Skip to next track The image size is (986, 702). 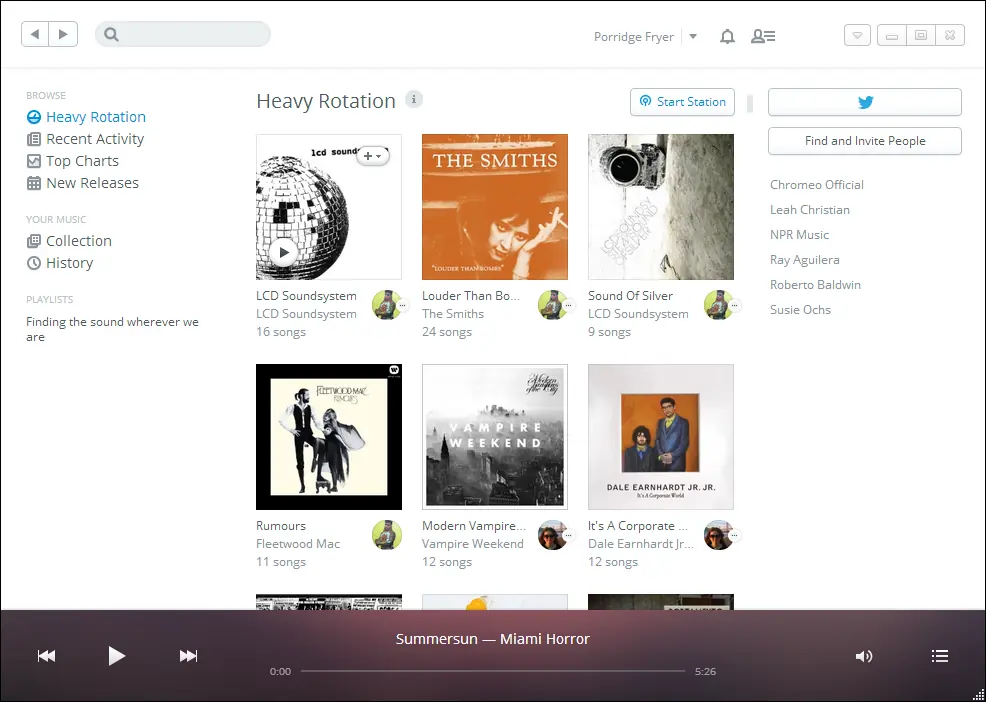pyautogui.click(x=188, y=656)
